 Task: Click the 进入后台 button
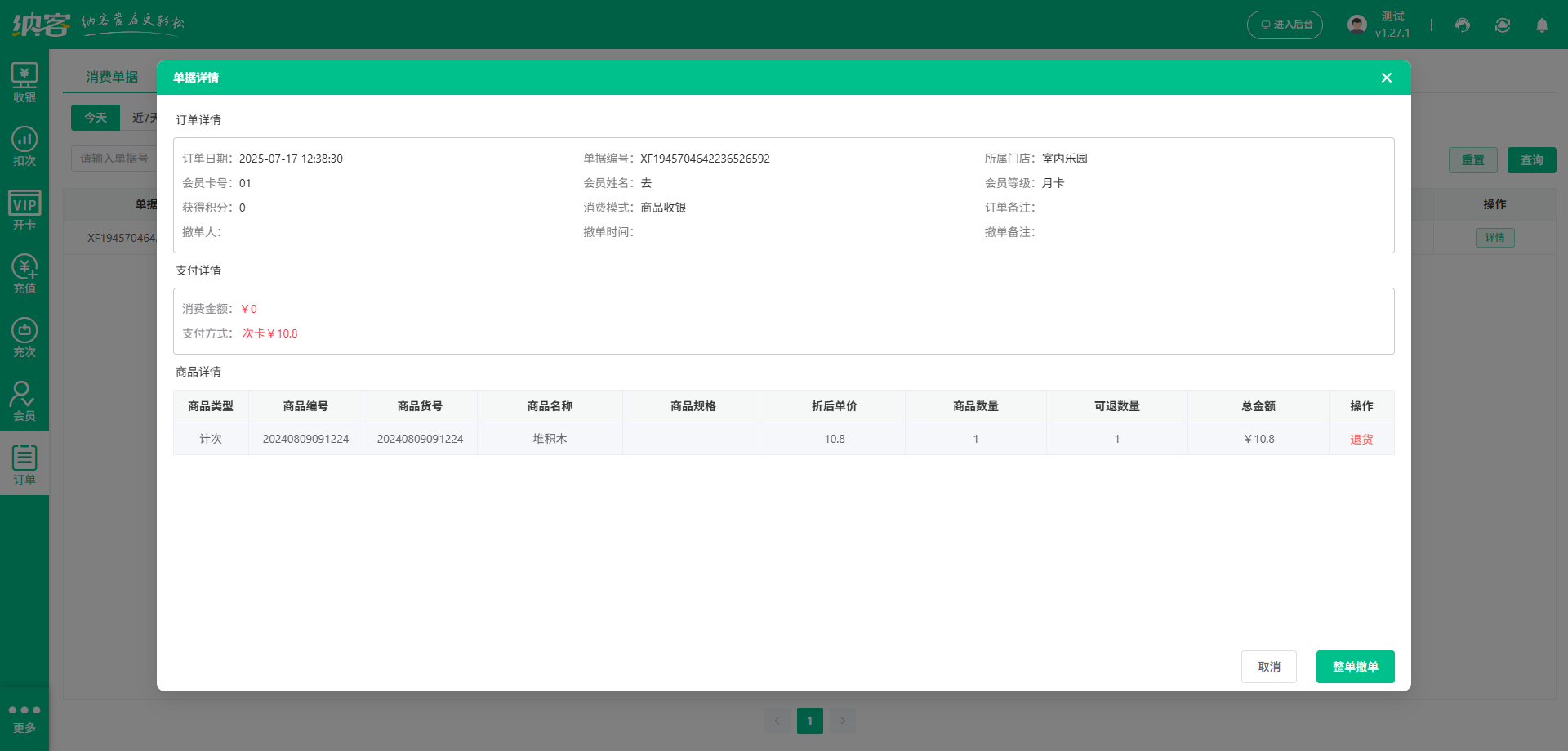tap(1285, 25)
